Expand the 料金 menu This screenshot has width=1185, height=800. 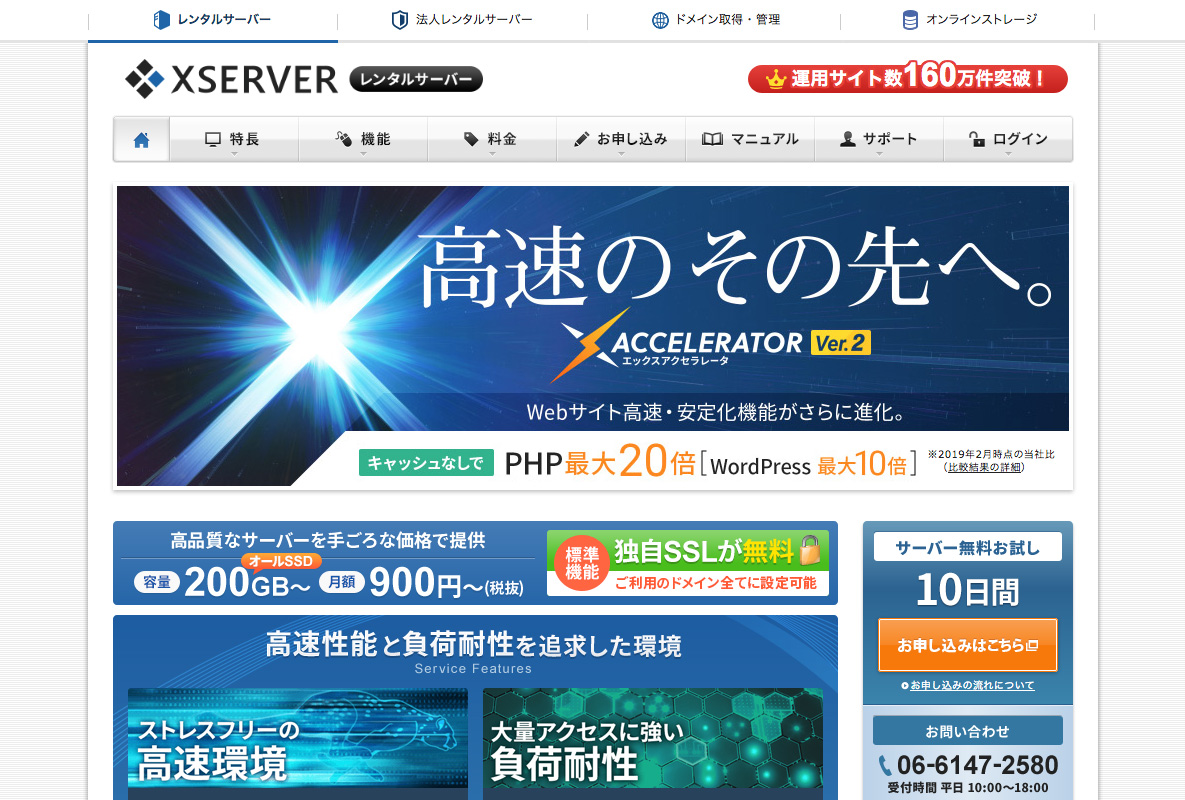[492, 140]
